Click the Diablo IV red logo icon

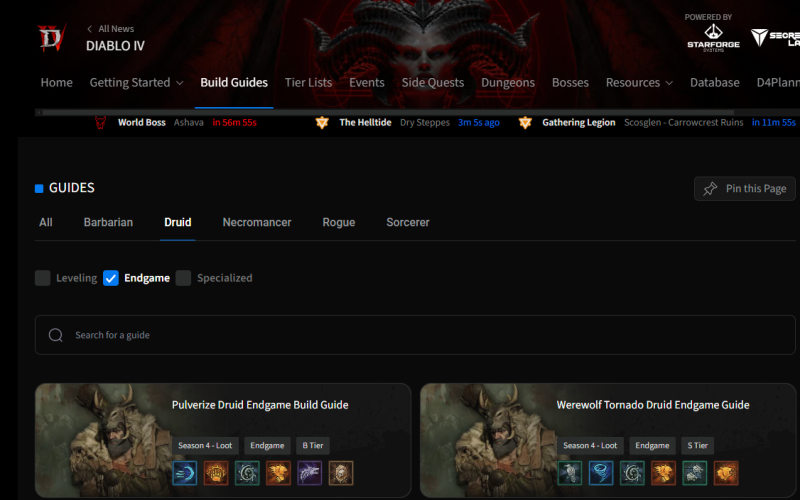pos(52,37)
